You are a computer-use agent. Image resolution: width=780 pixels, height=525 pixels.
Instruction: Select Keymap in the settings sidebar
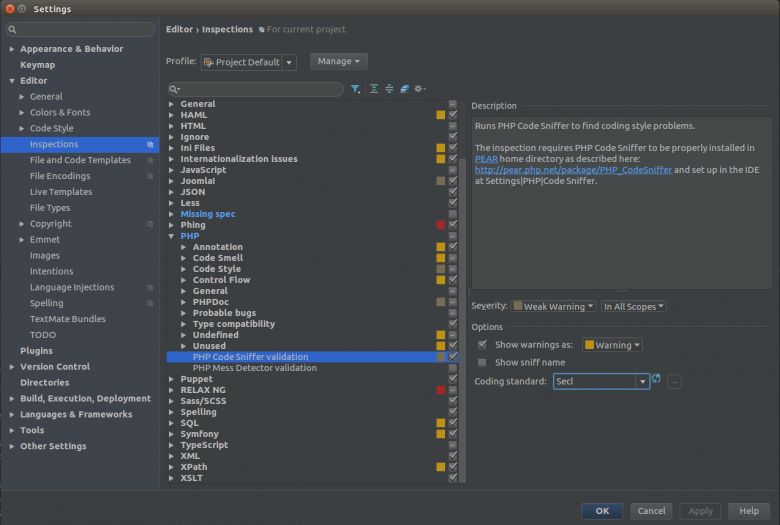click(37, 65)
